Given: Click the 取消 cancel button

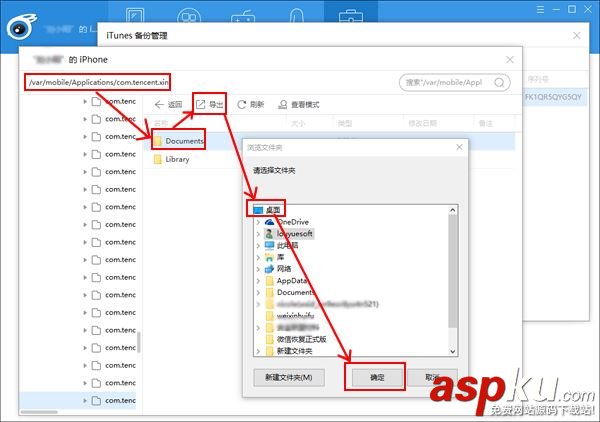Looking at the screenshot, I should point(432,378).
